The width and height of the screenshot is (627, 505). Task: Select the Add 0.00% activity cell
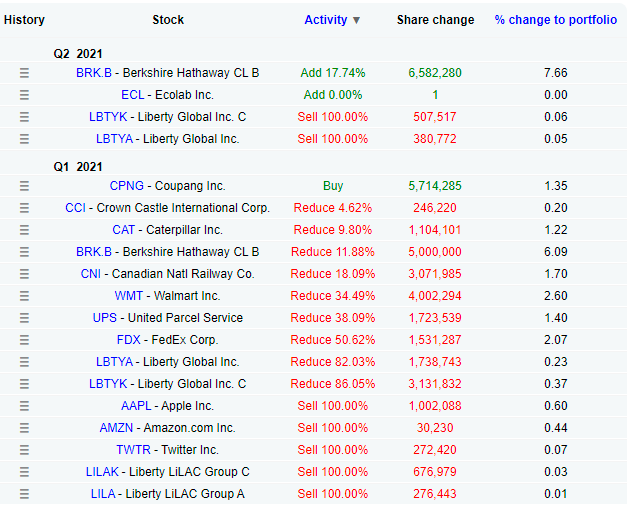point(333,95)
